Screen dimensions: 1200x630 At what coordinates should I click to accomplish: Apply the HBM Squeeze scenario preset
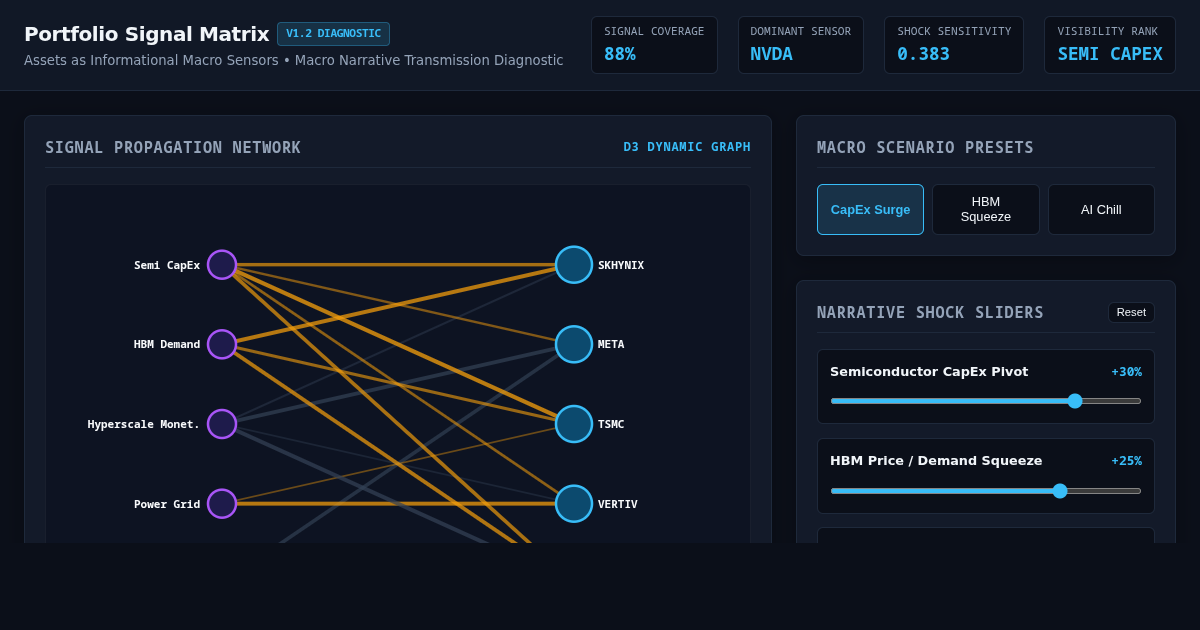[x=986, y=209]
